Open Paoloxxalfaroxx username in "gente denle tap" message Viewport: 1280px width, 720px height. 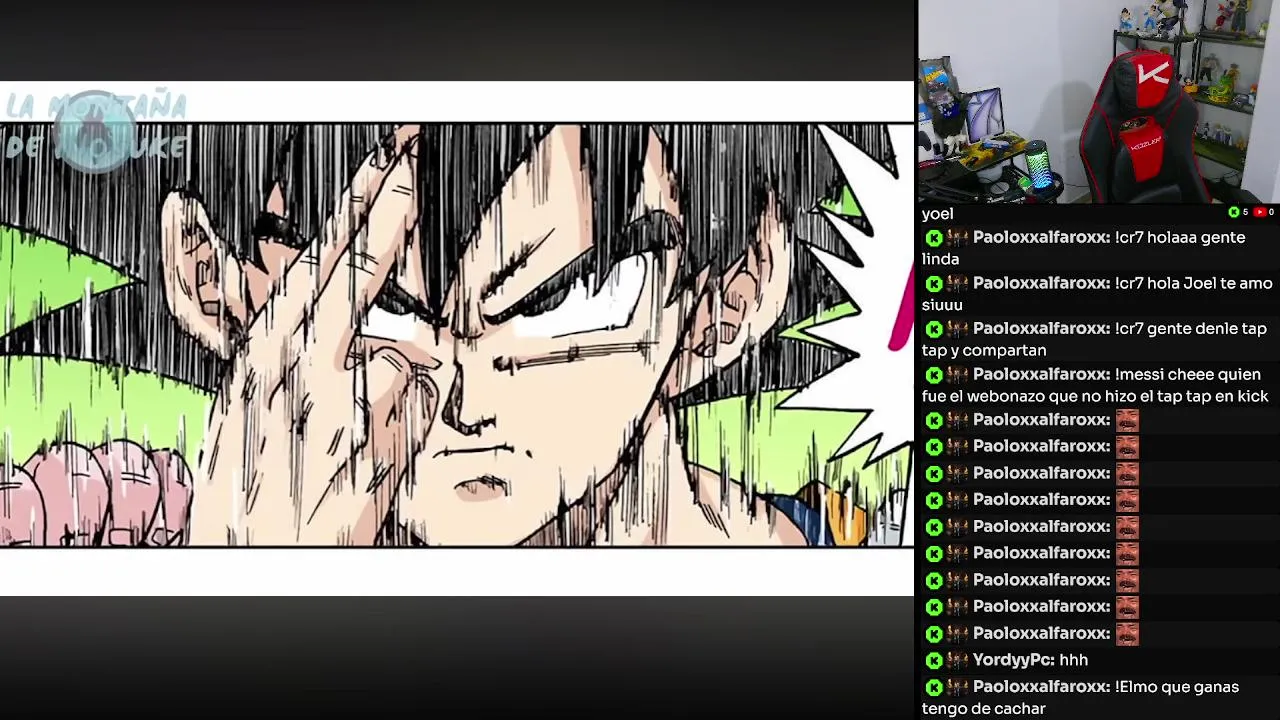[1042, 329]
